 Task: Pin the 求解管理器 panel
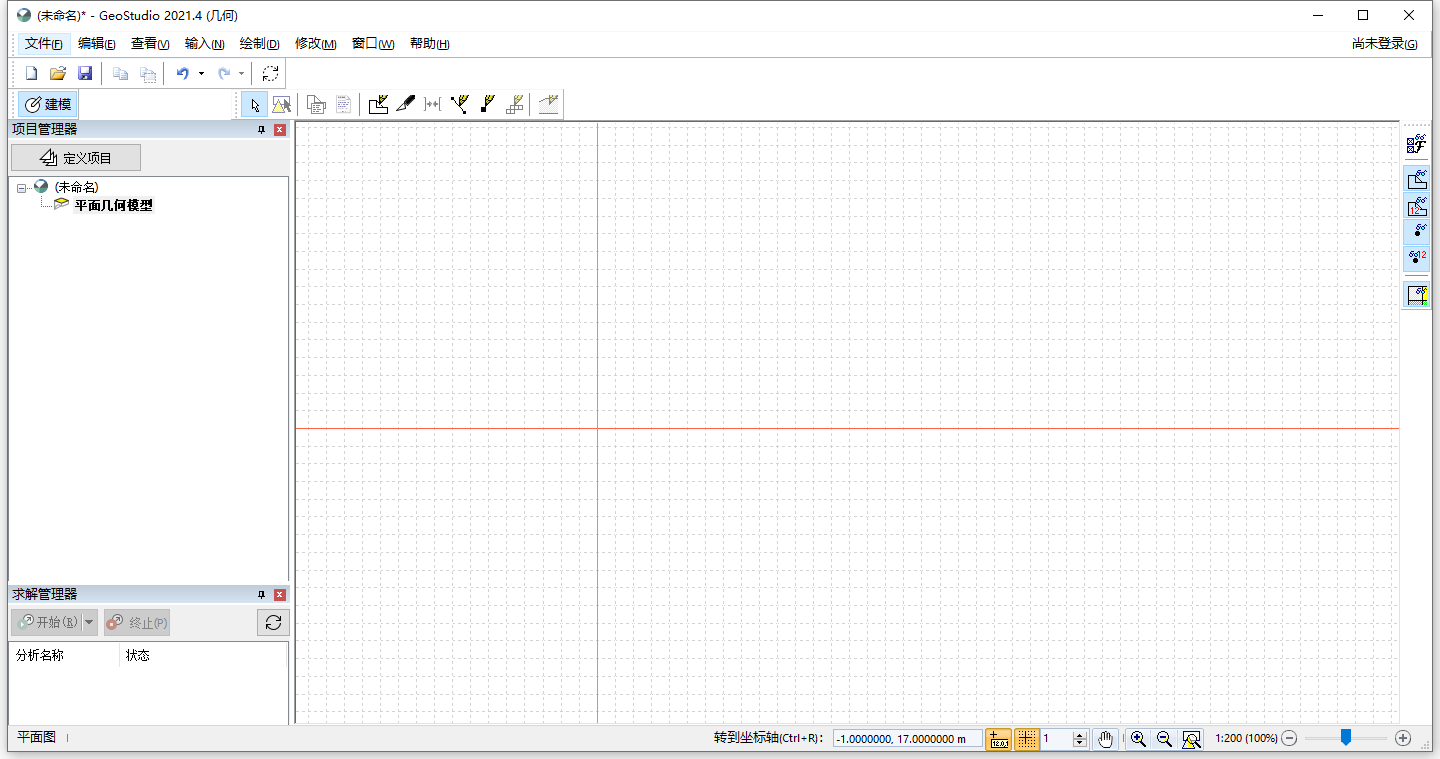pos(262,595)
